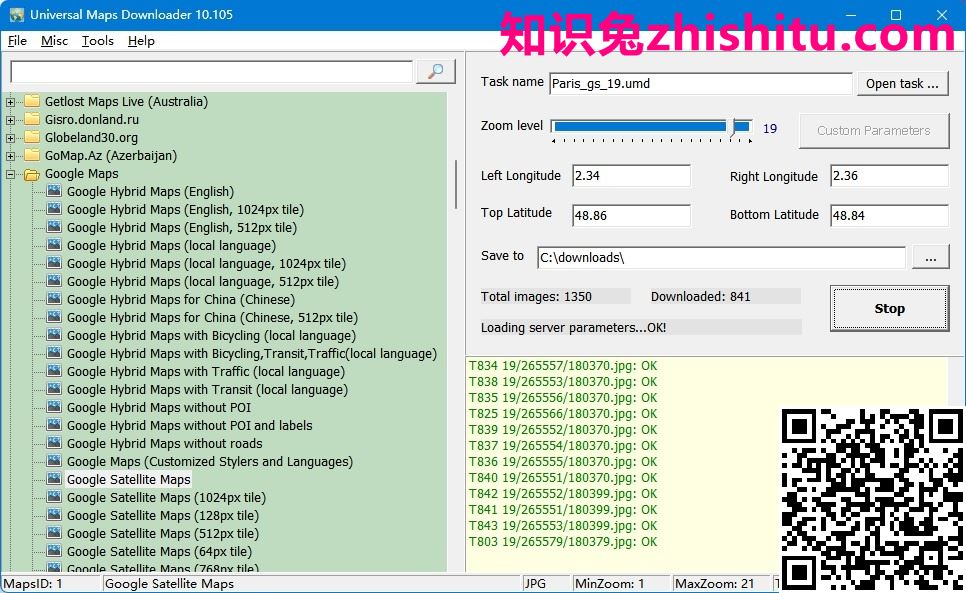Expand the Globeland30.org tree node

pyautogui.click(x=10, y=138)
